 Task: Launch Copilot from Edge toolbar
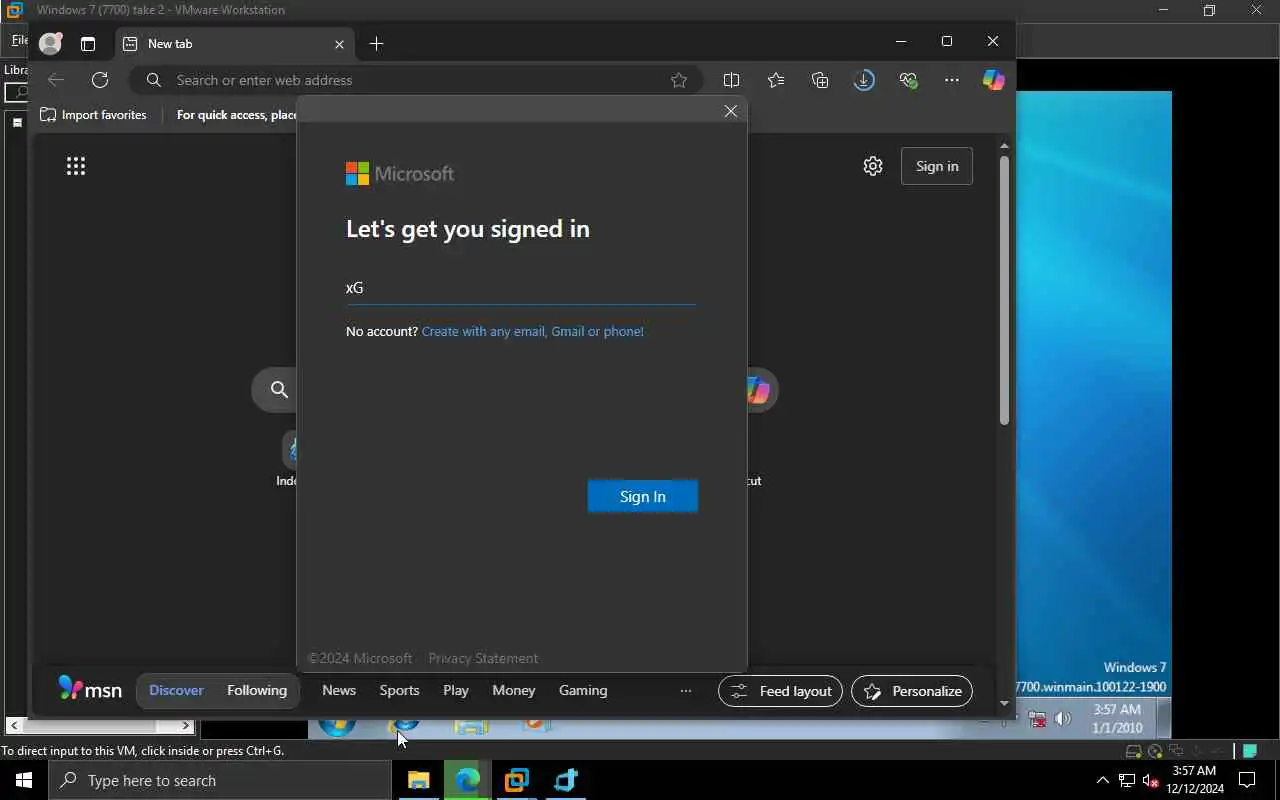point(993,80)
